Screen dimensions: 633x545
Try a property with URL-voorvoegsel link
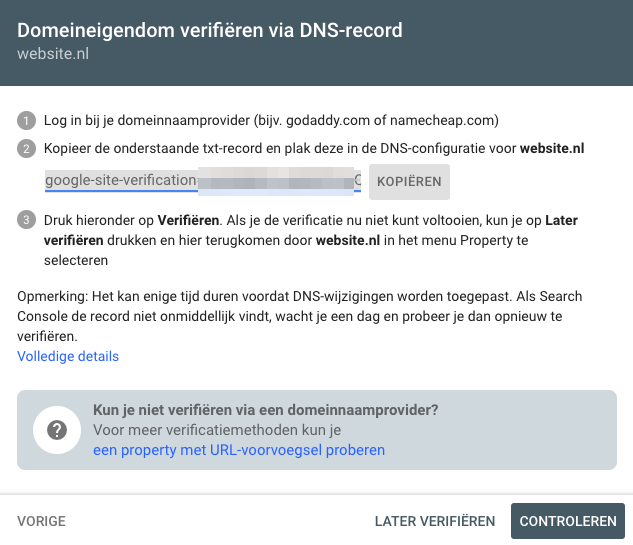pyautogui.click(x=239, y=450)
